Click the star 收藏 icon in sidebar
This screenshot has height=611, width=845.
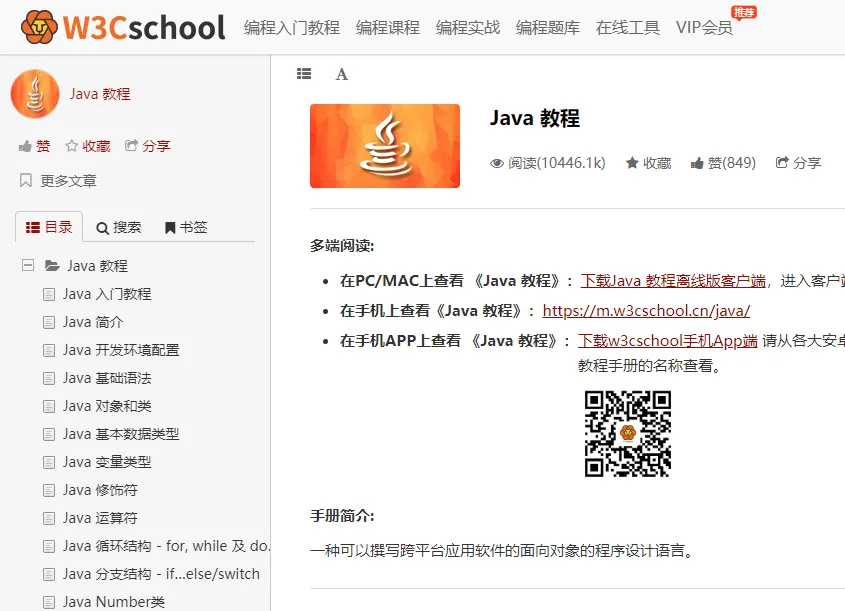tap(71, 146)
